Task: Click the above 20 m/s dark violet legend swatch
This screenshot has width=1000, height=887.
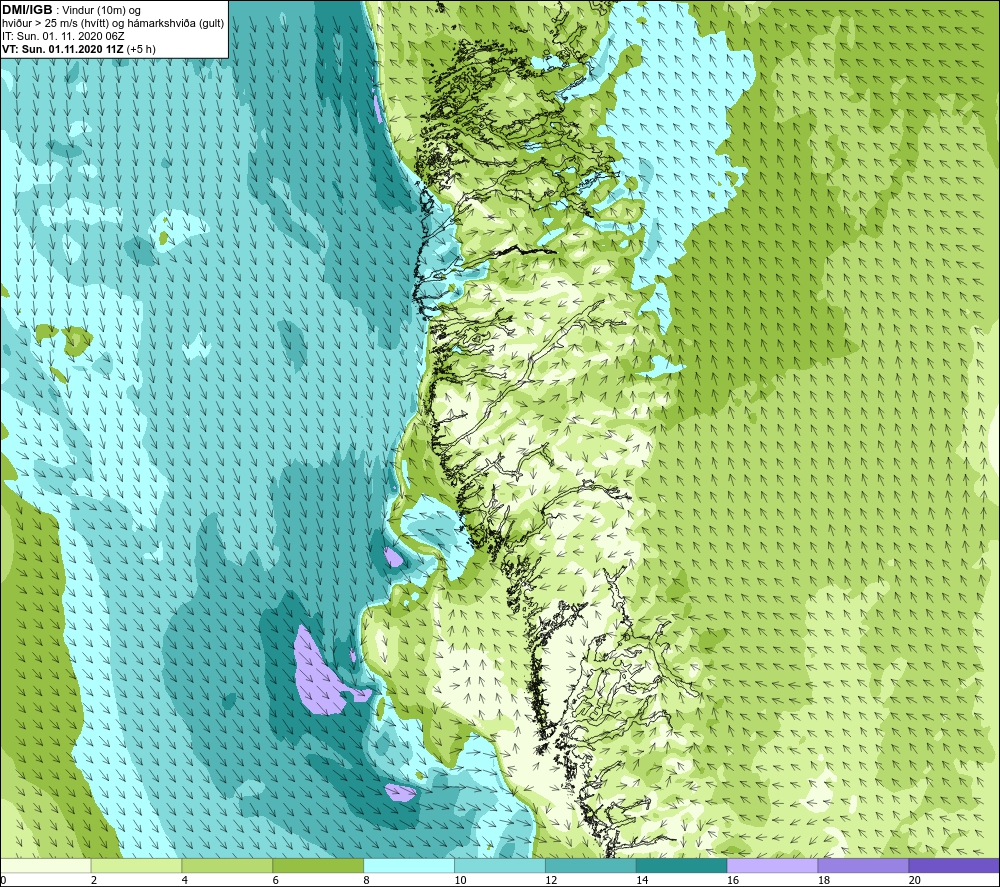Action: pos(954,865)
